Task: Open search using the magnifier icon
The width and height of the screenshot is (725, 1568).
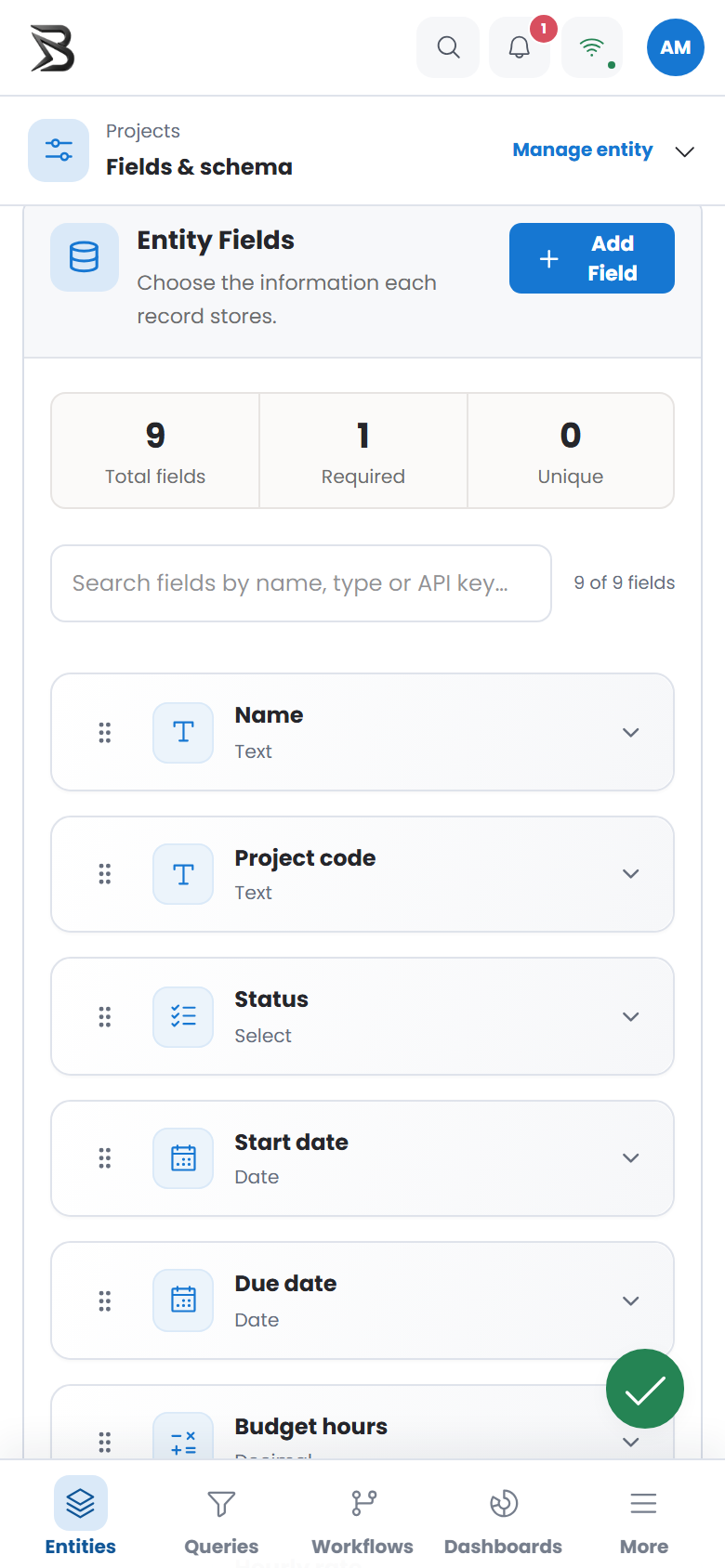Action: 448,47
